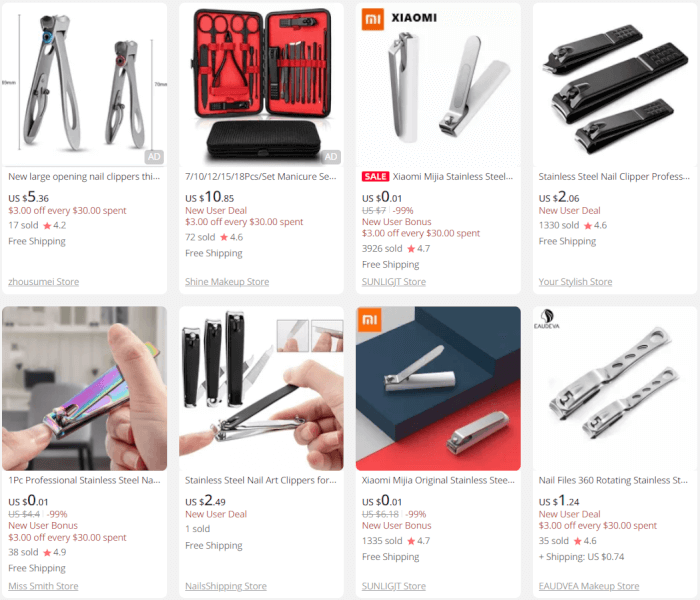This screenshot has height=600, width=700.
Task: Open Stainless Steel Nail Clipper Professional title
Action: [614, 177]
